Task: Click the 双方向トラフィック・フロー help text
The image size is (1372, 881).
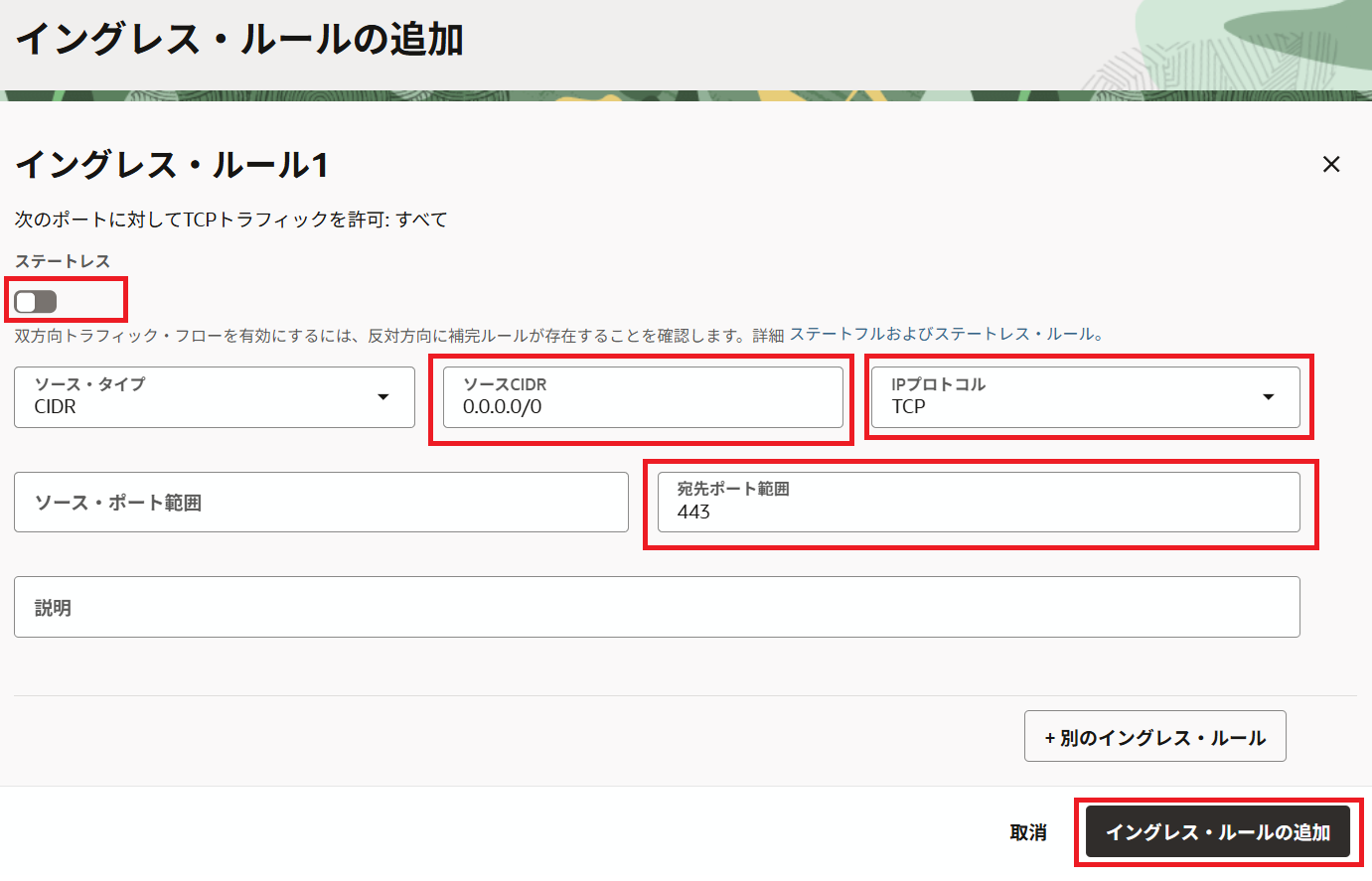Action: [x=397, y=336]
